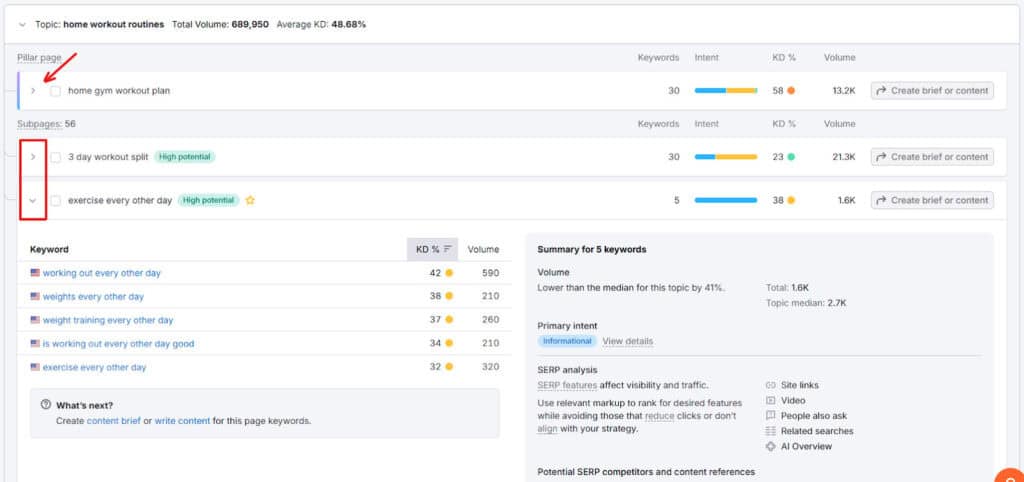Click the 21.3K volume of 3 day workout split
The height and width of the screenshot is (482, 1024).
(x=844, y=157)
